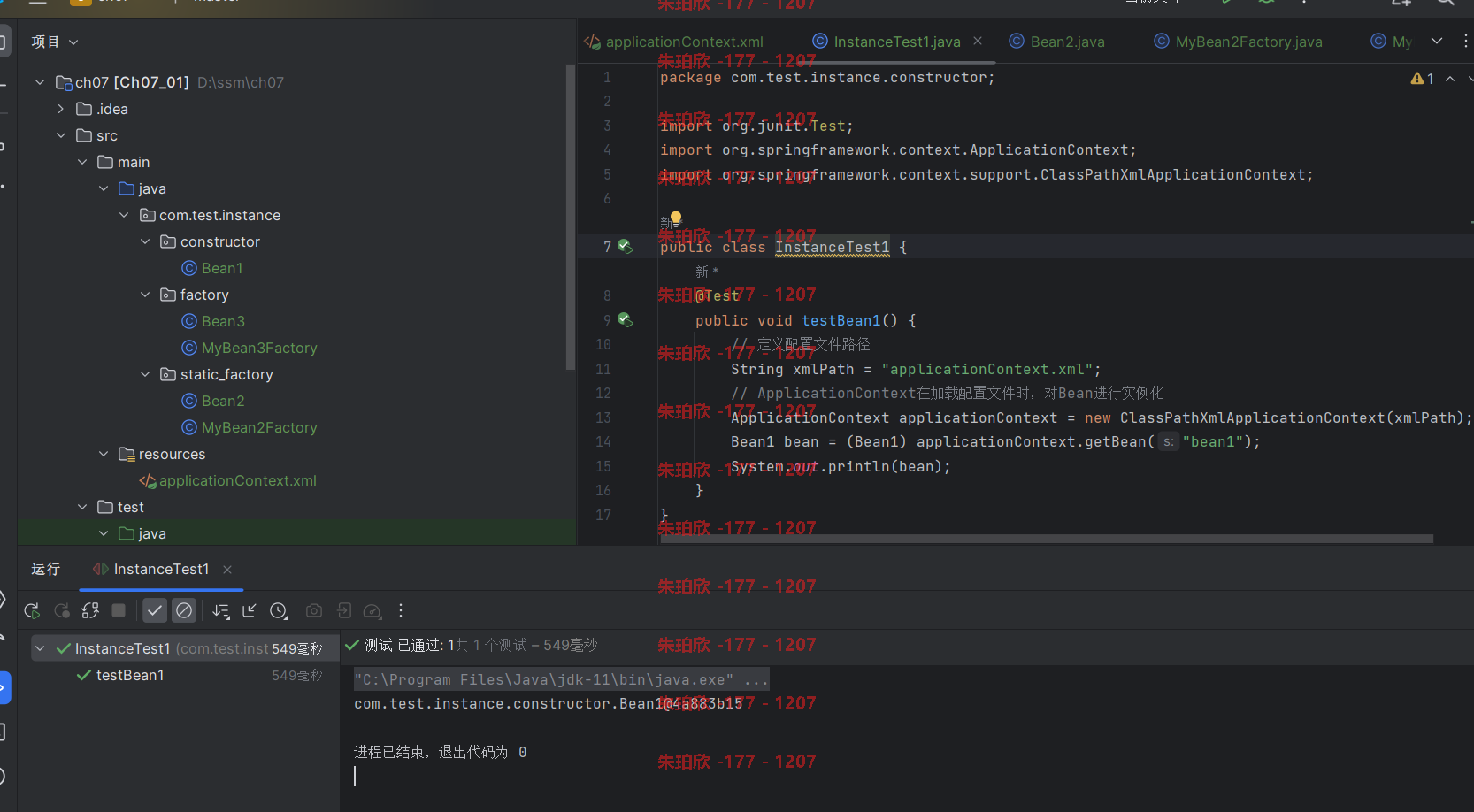Image resolution: width=1474 pixels, height=812 pixels.
Task: Open Bean1 class in project tree
Action: (212, 268)
